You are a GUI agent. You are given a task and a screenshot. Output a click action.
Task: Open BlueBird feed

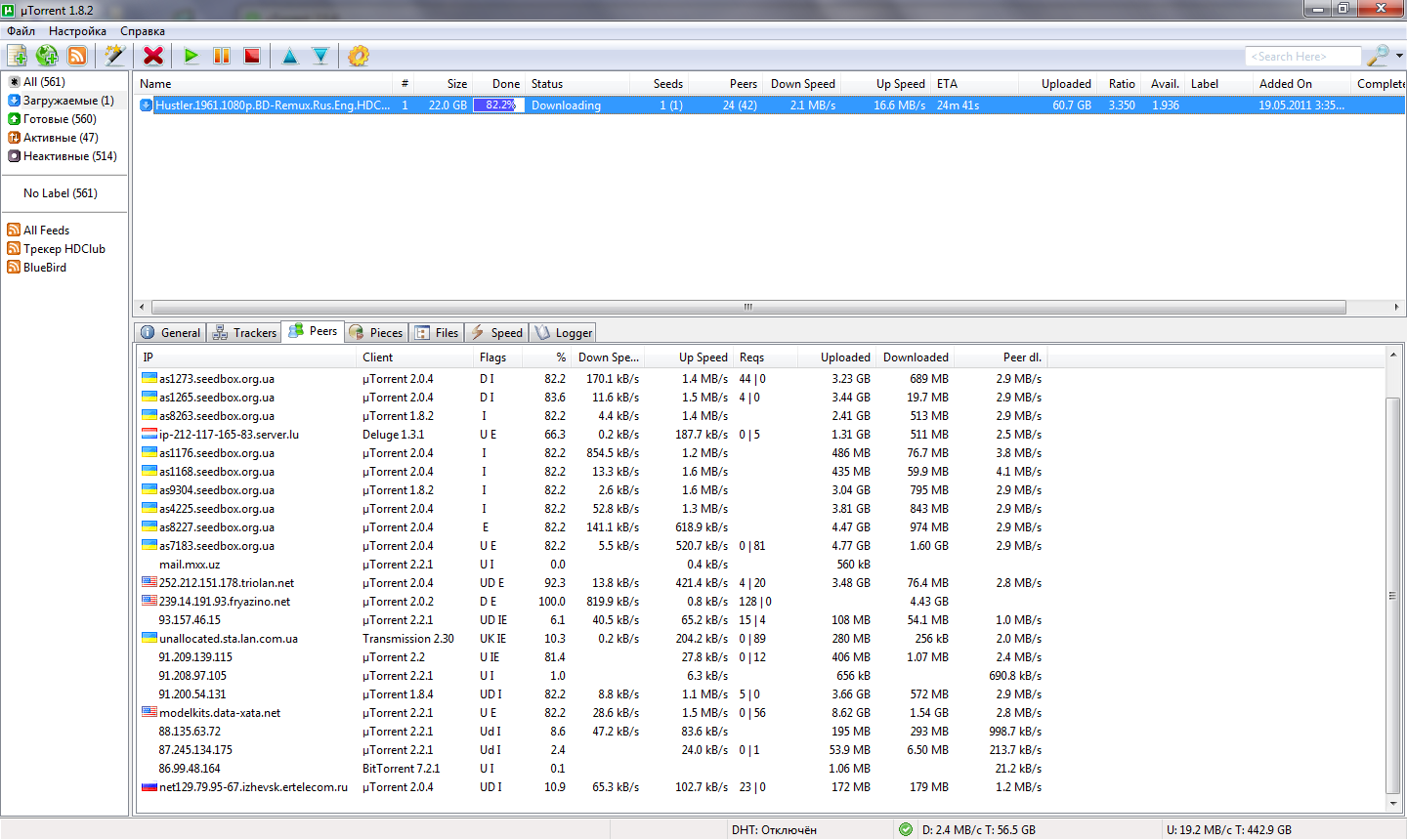[x=37, y=268]
